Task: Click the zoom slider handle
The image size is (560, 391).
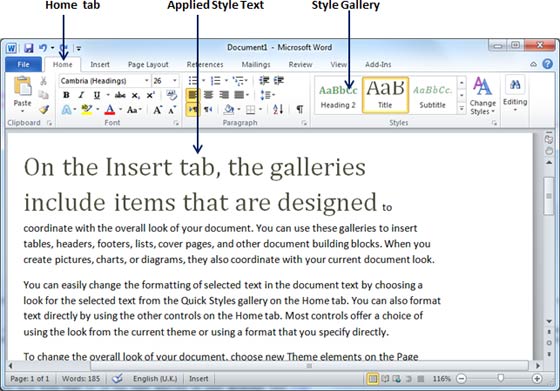Action: (x=501, y=378)
